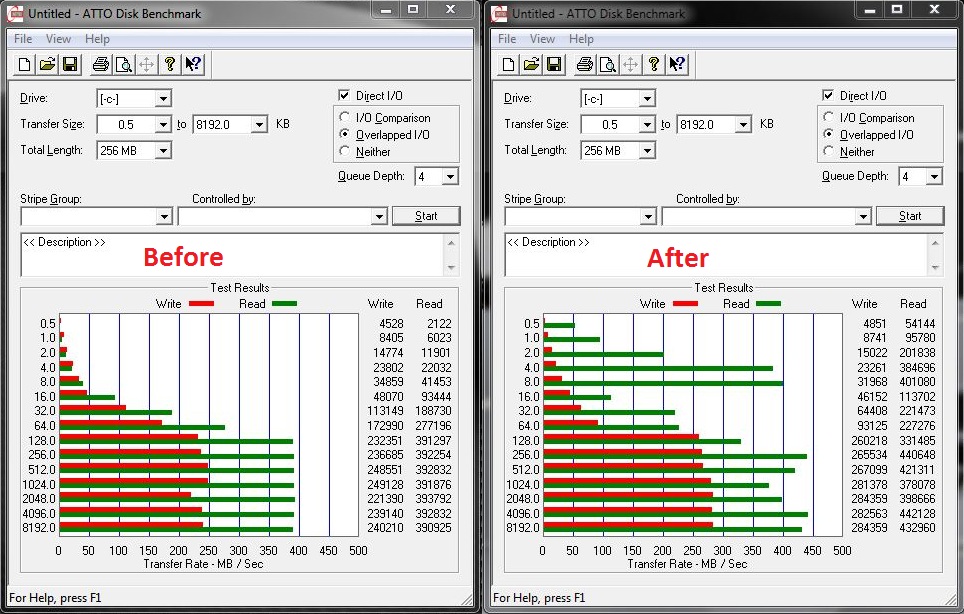Toggle the Direct I/O checkbox in the Before window
Screen dimensions: 964x614
pos(344,95)
